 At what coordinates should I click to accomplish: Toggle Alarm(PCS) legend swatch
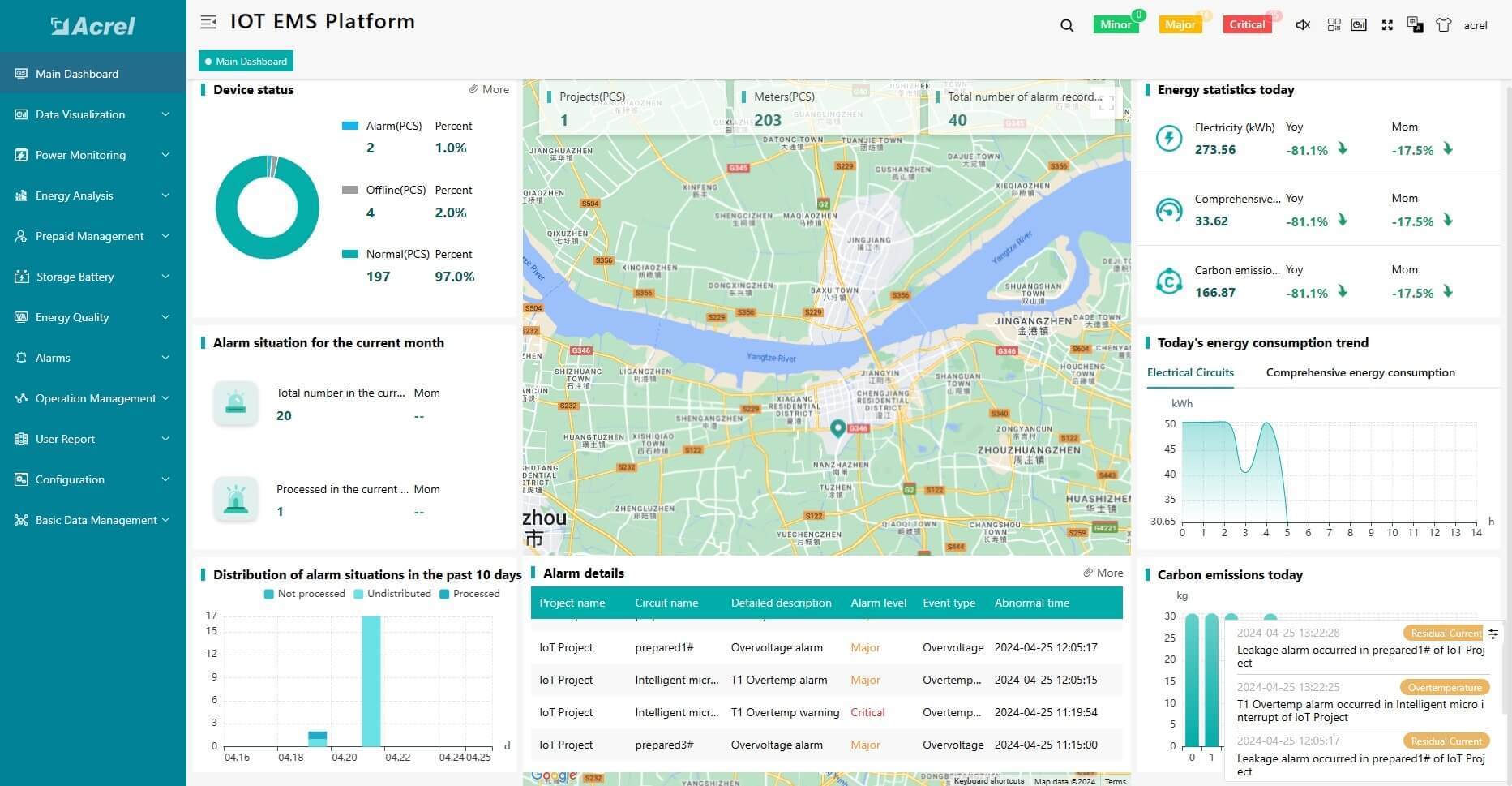(x=350, y=126)
